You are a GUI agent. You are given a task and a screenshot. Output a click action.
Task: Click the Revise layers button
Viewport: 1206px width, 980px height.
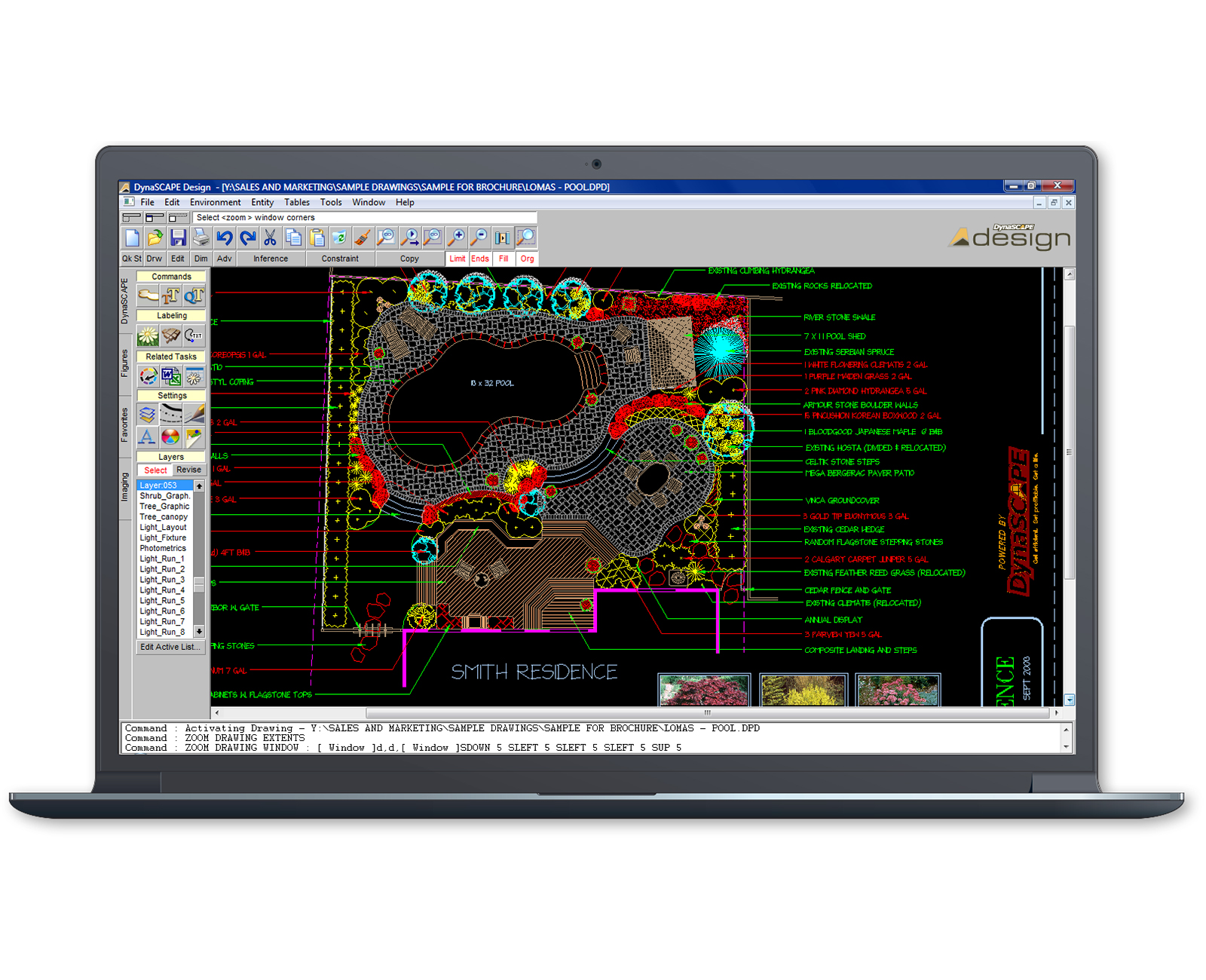coord(188,470)
